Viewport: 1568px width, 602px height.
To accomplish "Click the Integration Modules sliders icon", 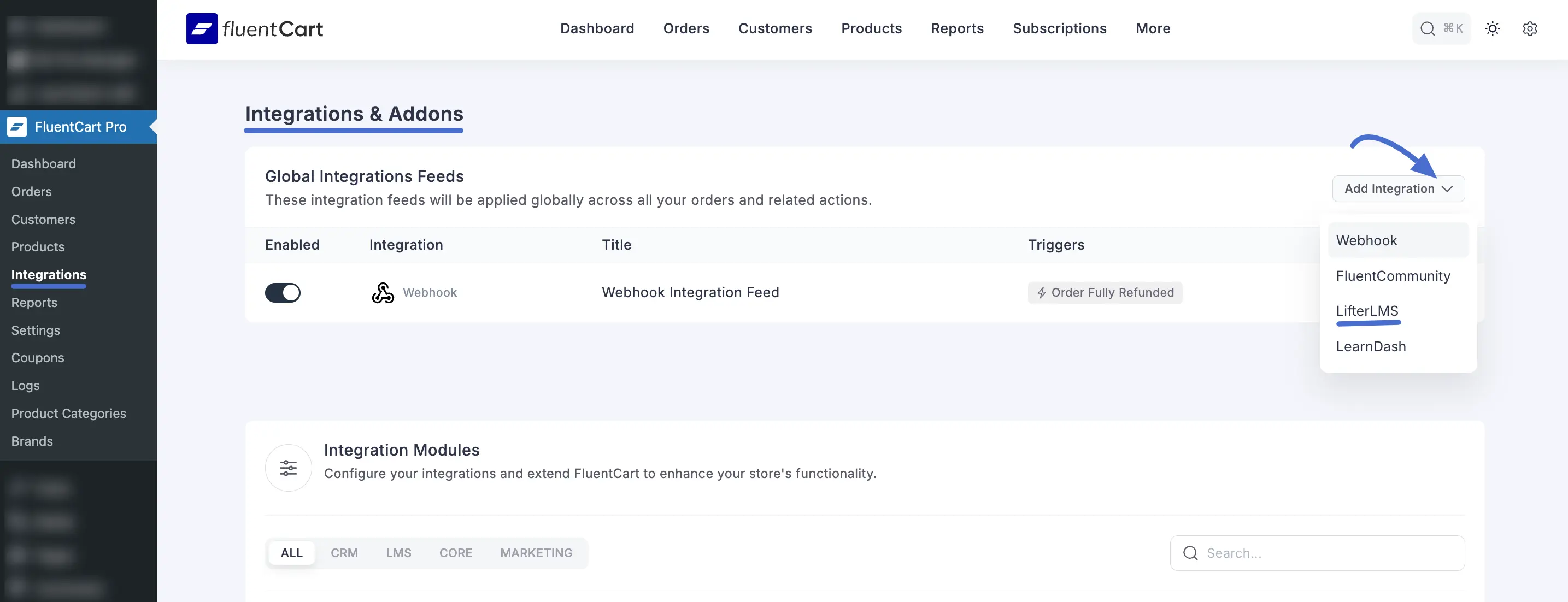I will pos(288,468).
